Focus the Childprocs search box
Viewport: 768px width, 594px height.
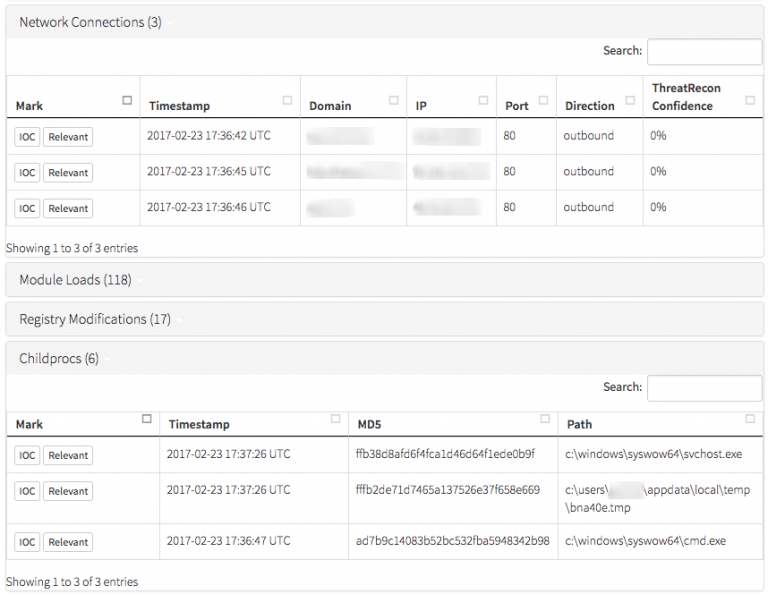704,388
